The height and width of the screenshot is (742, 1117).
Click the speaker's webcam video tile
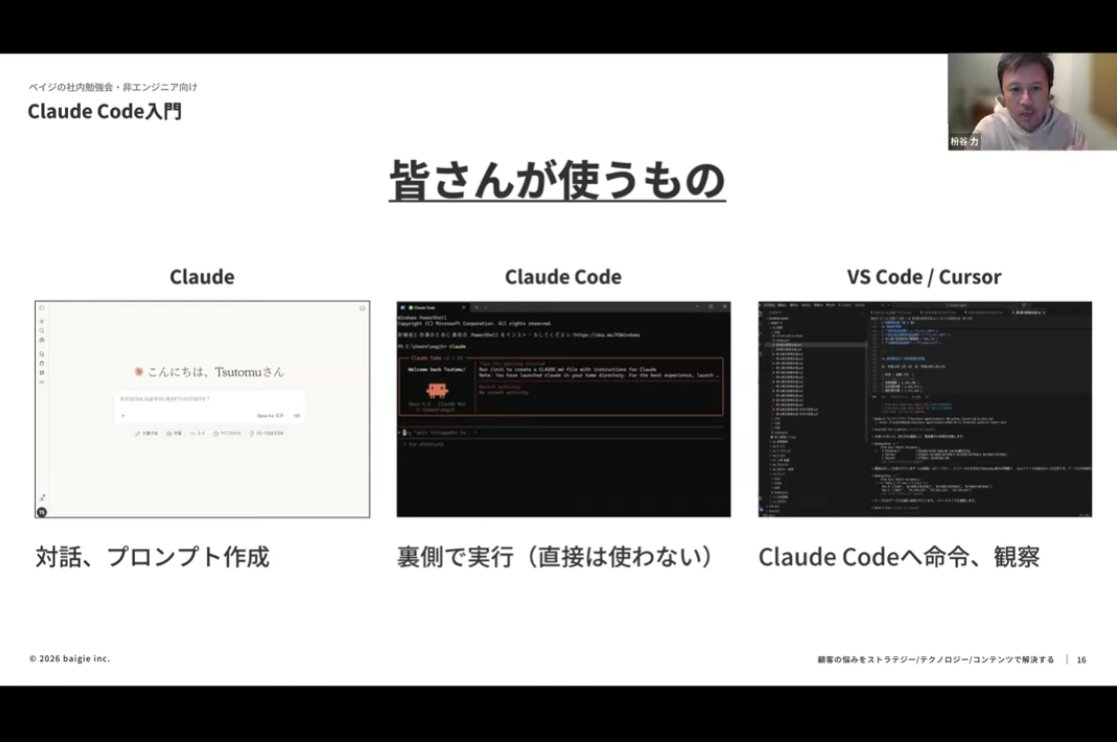click(x=1032, y=101)
